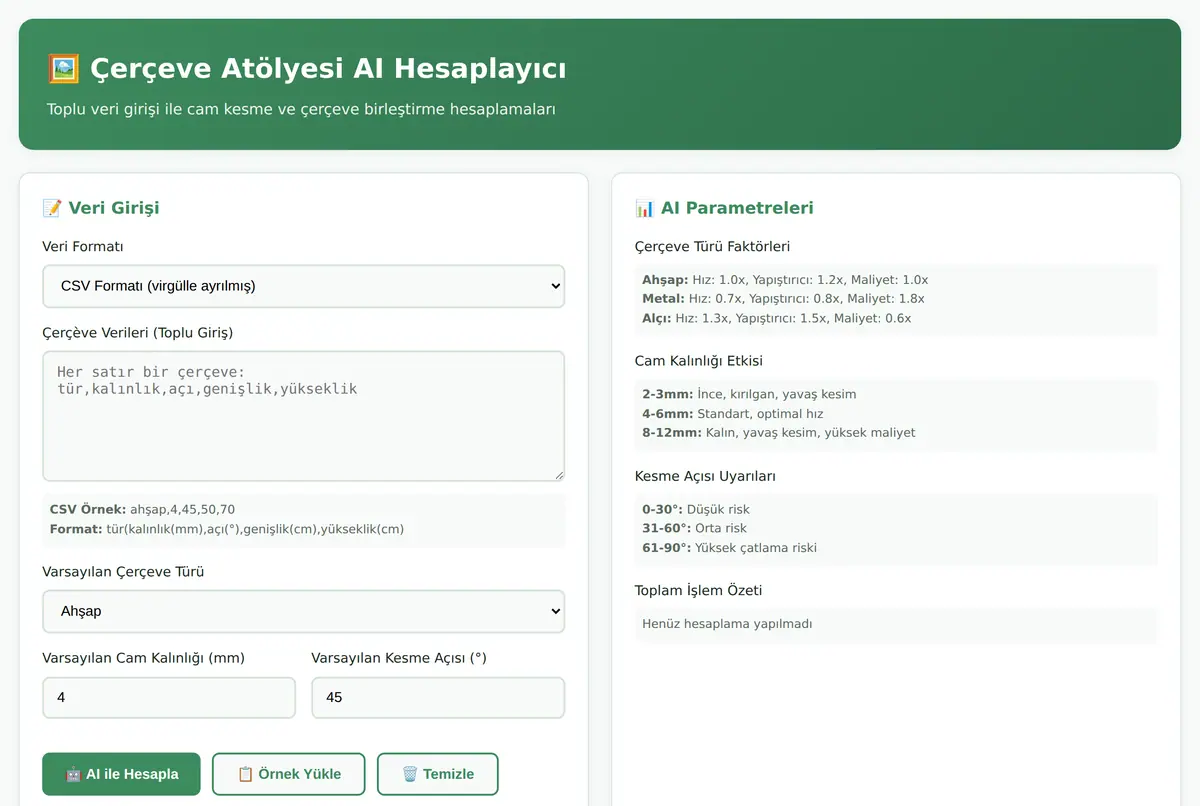Click the 'Veri Formatı' label
The height and width of the screenshot is (806, 1200).
(x=83, y=246)
